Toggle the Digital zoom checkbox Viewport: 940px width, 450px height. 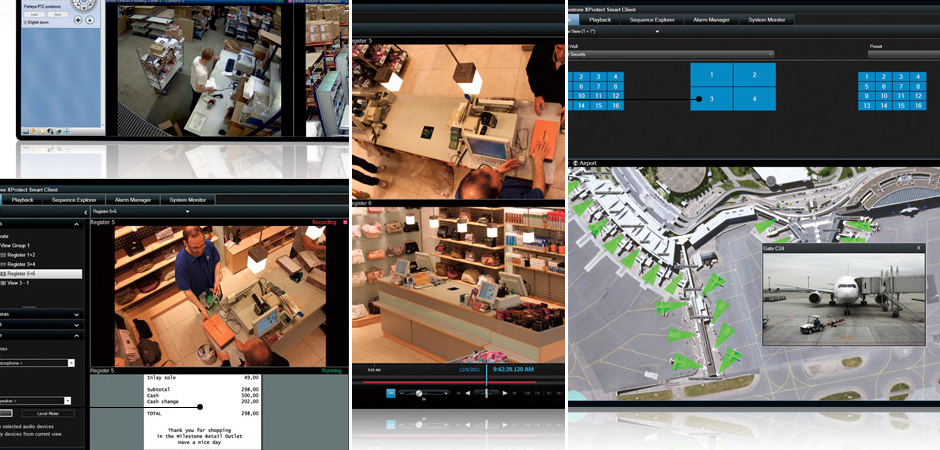coord(25,22)
